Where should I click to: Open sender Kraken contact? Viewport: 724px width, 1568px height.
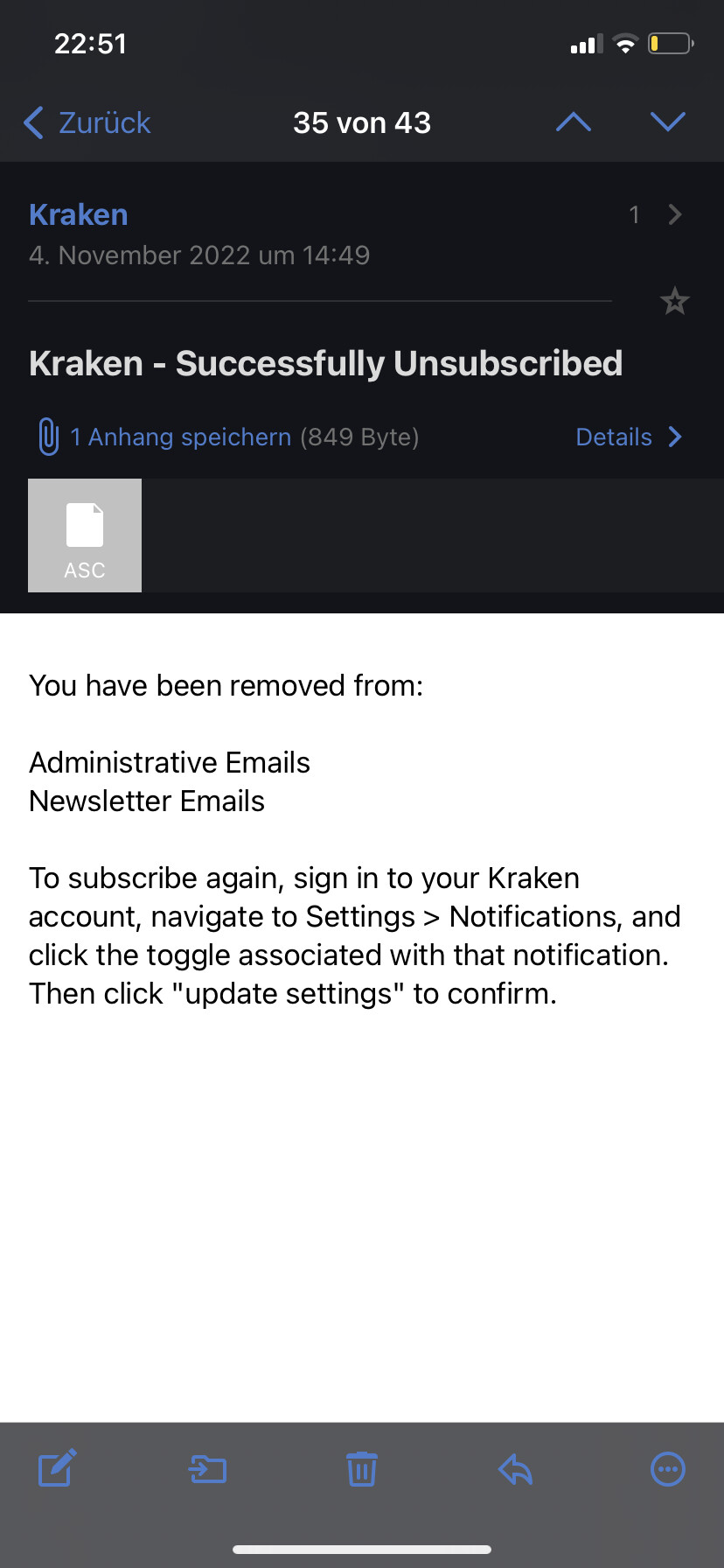coord(79,214)
